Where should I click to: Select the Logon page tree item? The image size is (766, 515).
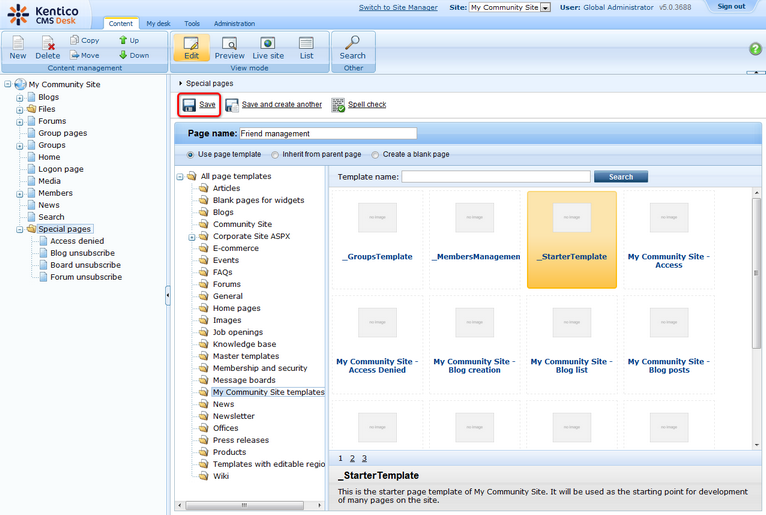[x=61, y=169]
